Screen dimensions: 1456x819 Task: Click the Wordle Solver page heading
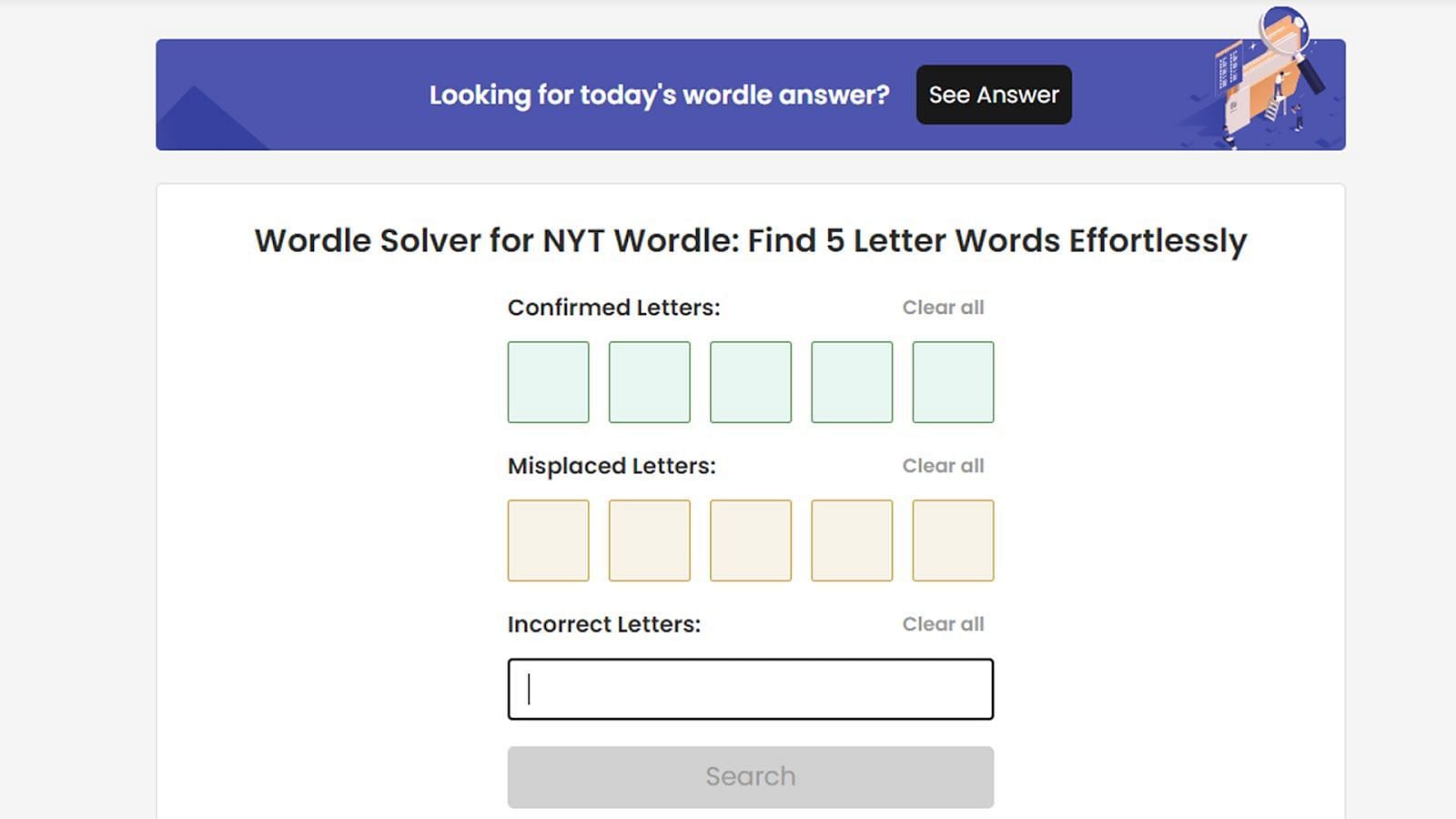point(750,240)
